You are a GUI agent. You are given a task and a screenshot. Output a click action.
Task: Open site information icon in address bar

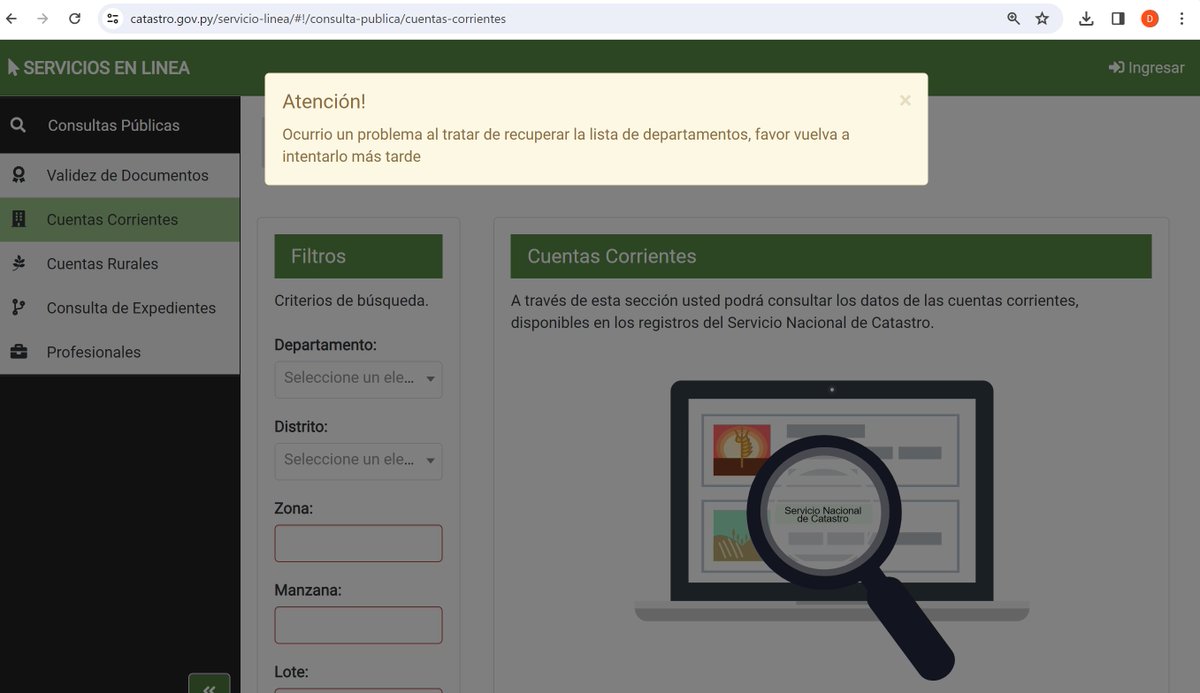click(x=112, y=18)
